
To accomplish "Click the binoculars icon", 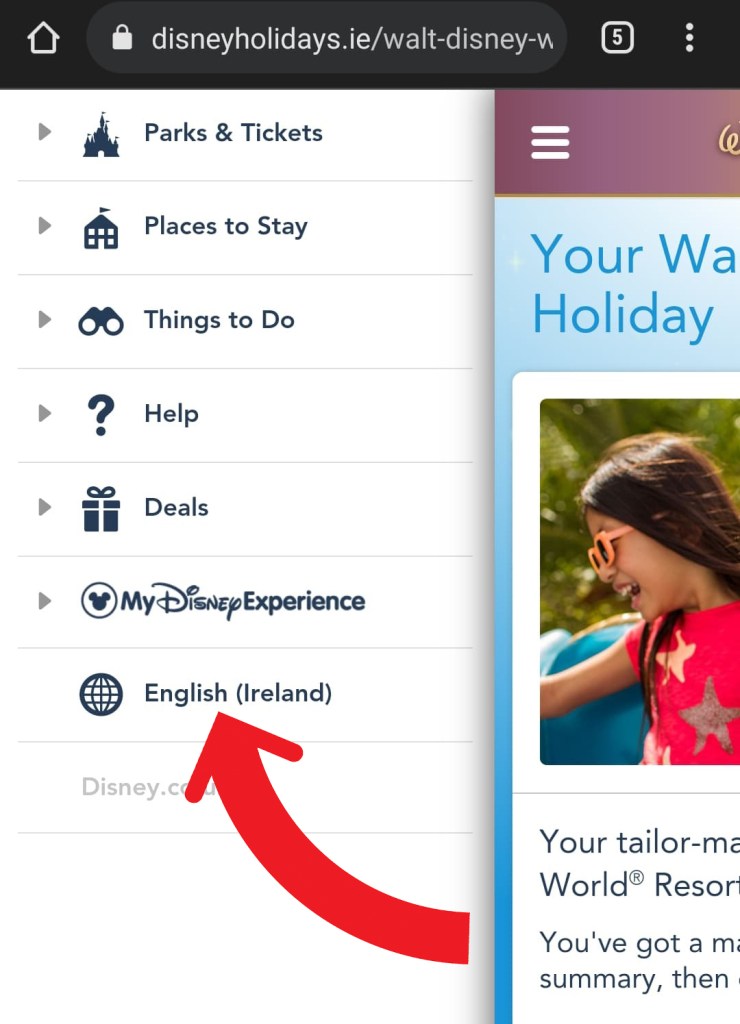I will pyautogui.click(x=101, y=321).
